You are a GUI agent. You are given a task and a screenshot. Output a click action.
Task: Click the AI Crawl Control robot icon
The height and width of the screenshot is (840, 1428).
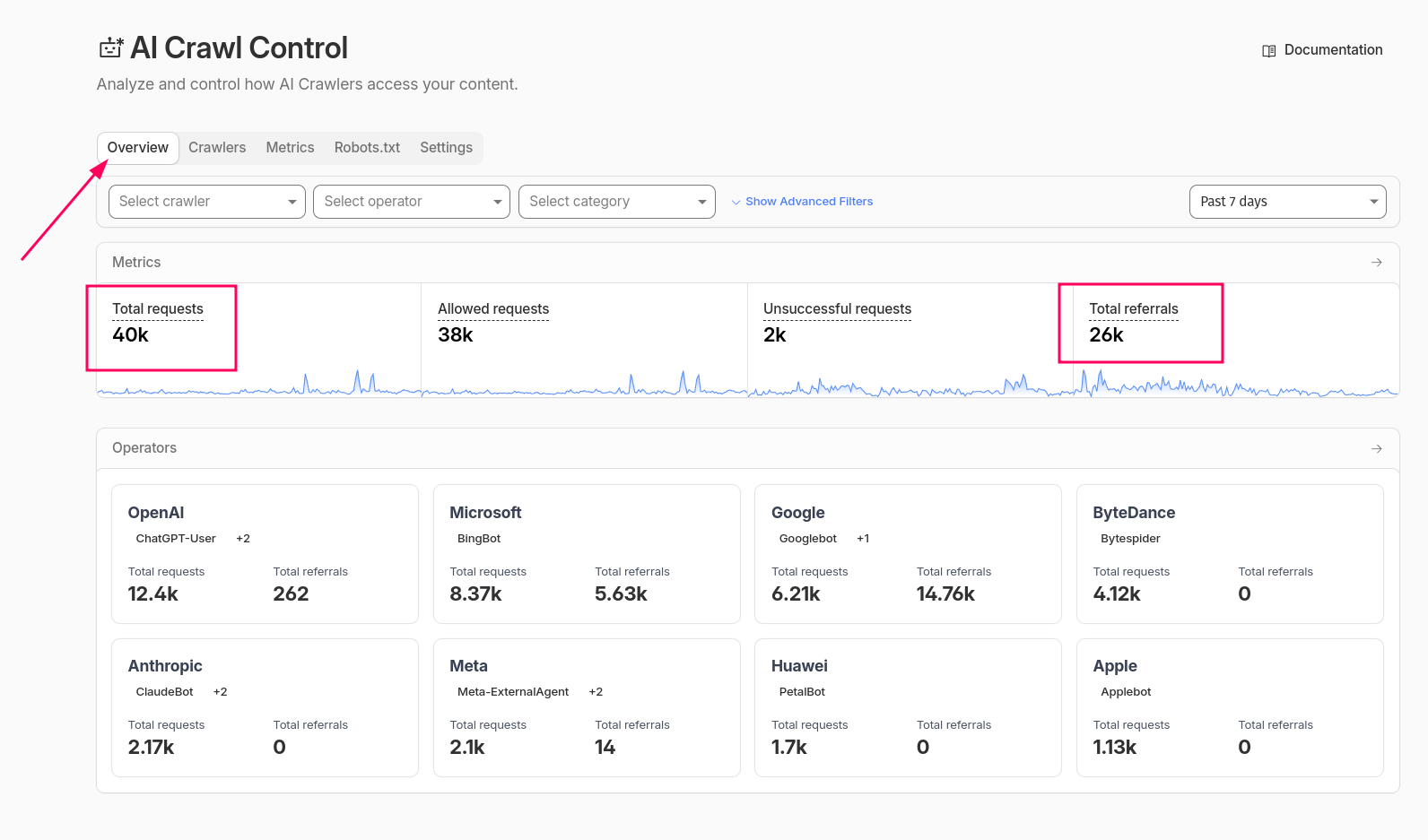111,48
